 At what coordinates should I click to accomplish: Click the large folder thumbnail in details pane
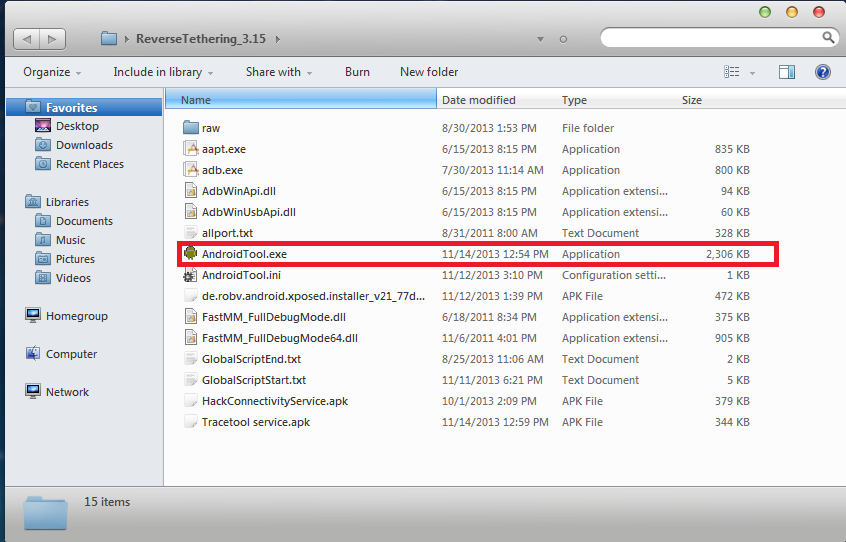(x=45, y=513)
